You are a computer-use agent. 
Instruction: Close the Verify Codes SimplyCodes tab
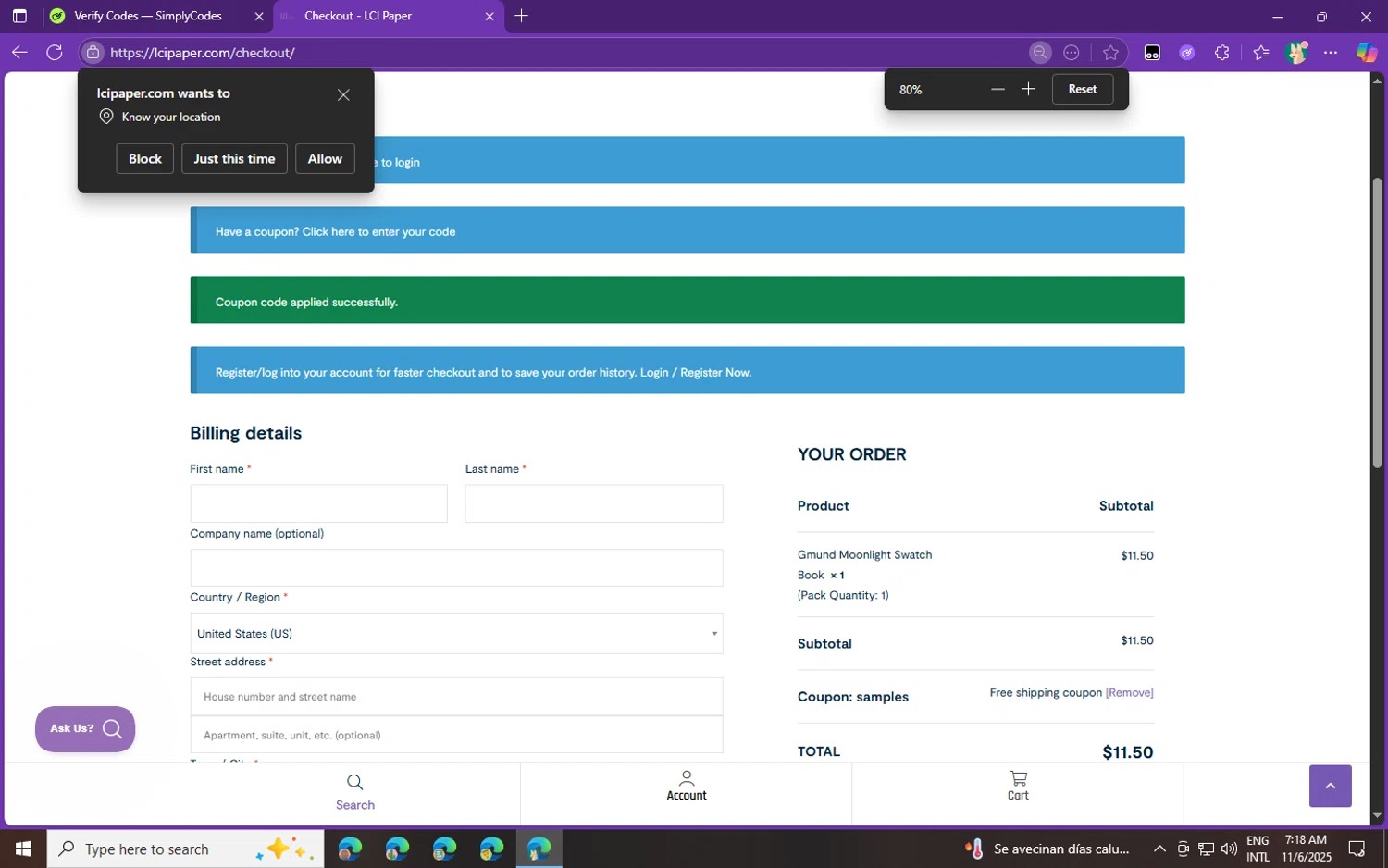[259, 16]
